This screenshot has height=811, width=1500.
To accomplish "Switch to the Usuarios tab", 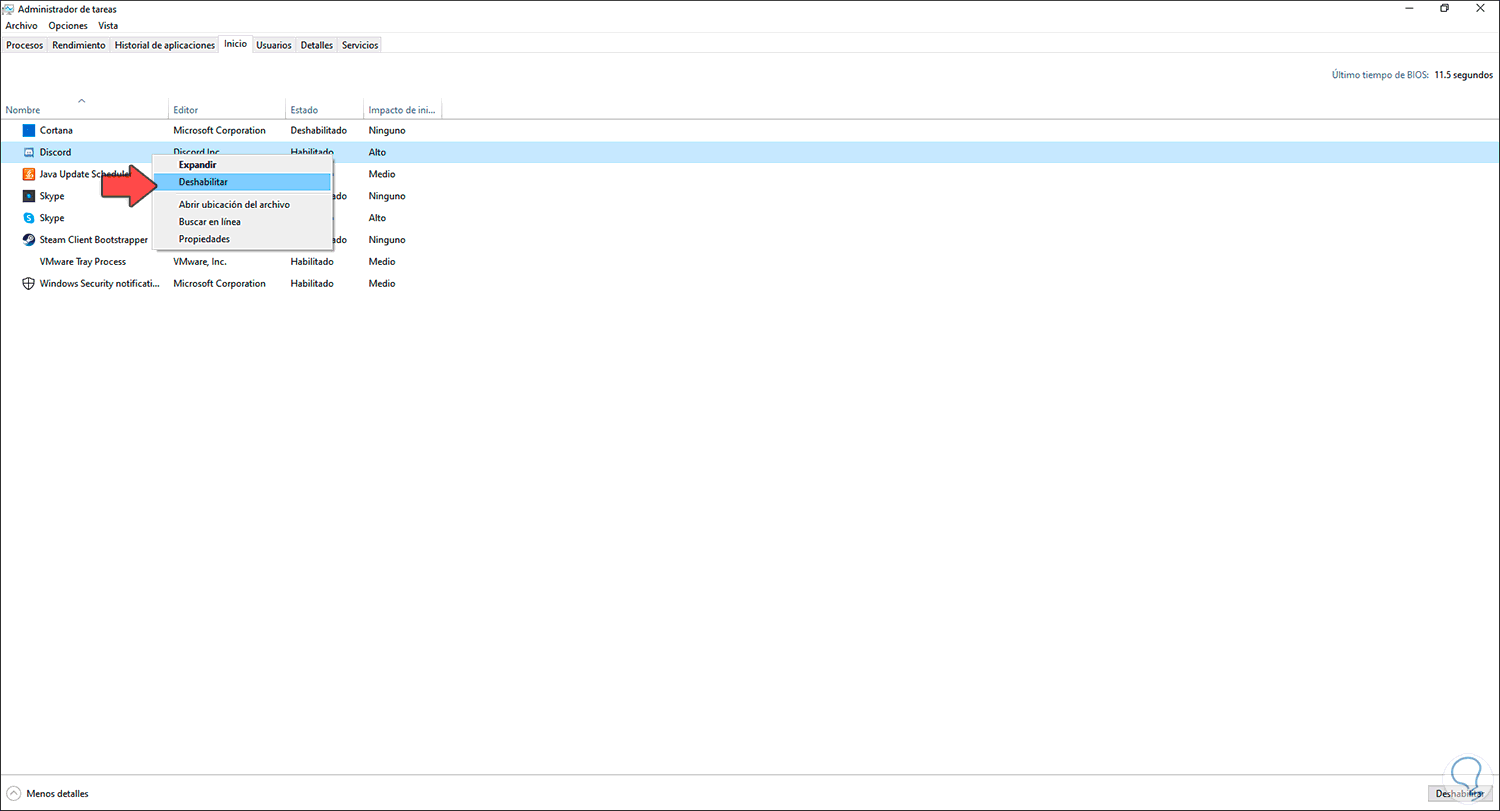I will click(274, 45).
